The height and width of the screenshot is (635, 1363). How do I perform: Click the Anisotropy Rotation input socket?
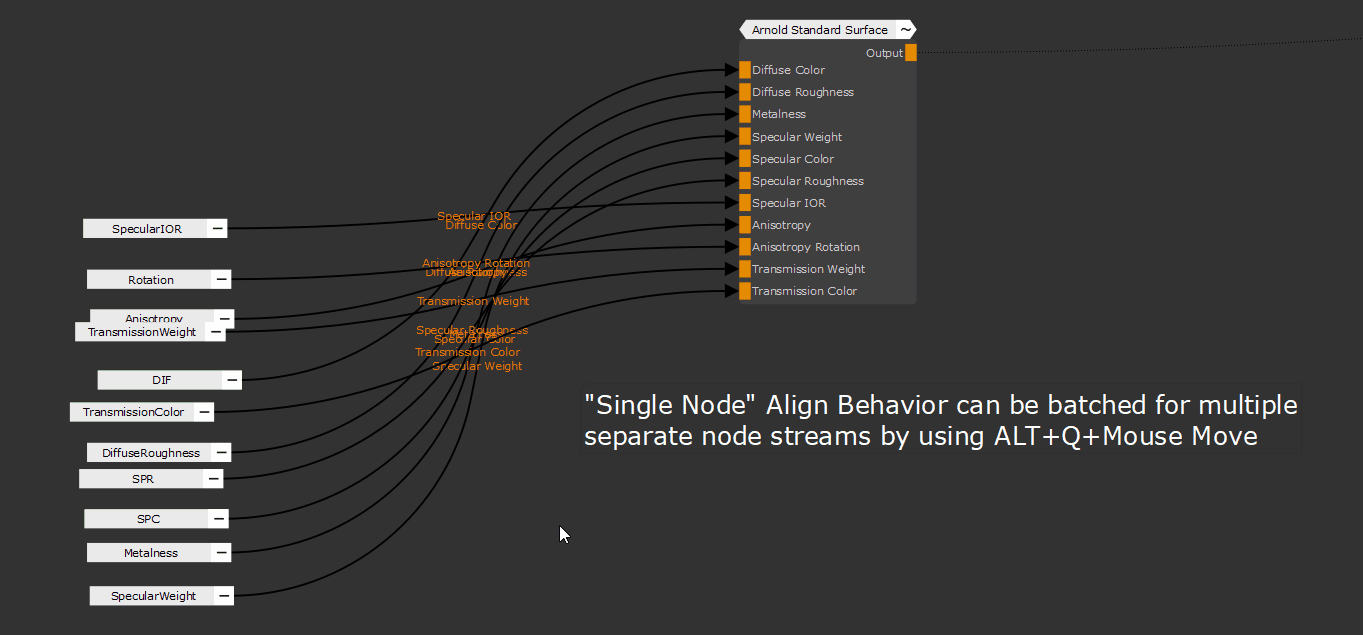(x=745, y=247)
